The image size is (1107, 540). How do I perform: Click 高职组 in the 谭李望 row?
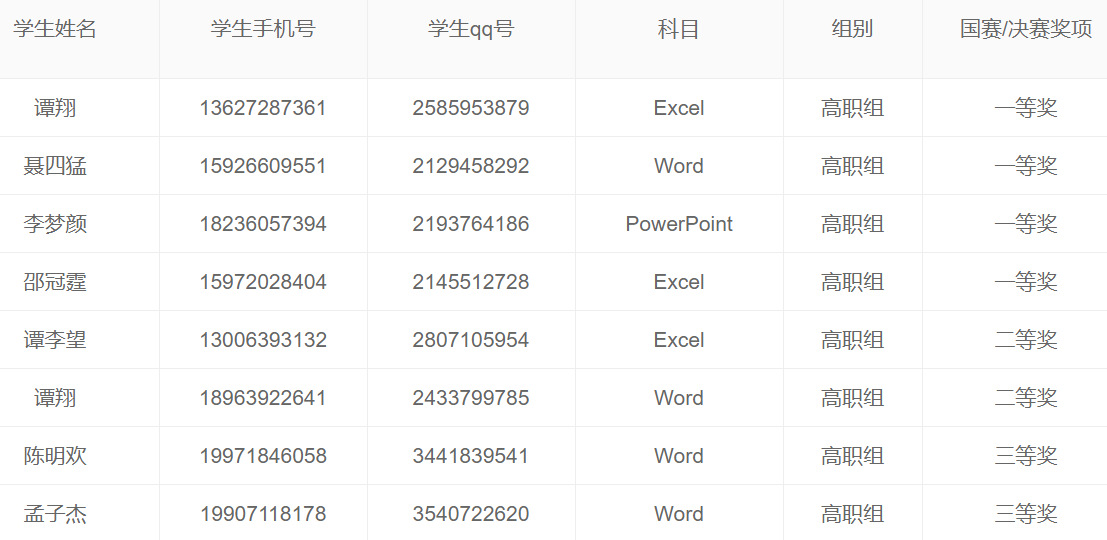852,340
